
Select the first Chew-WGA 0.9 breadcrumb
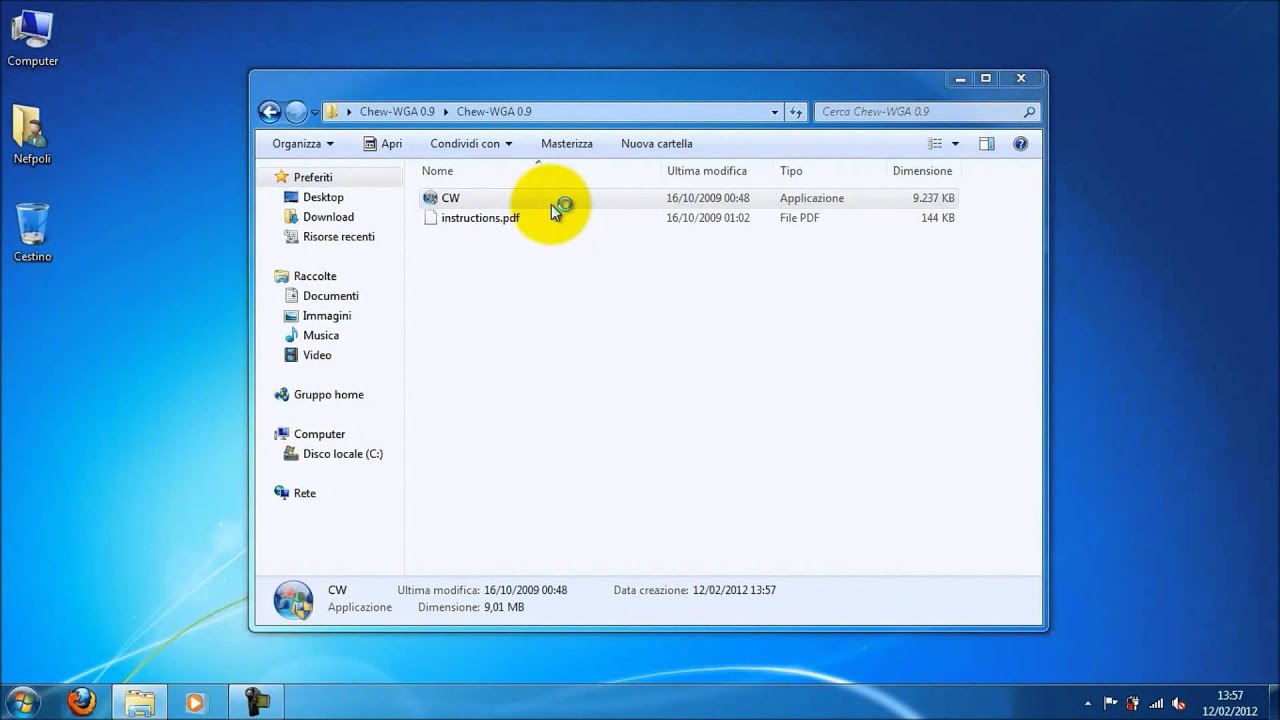[x=397, y=112]
